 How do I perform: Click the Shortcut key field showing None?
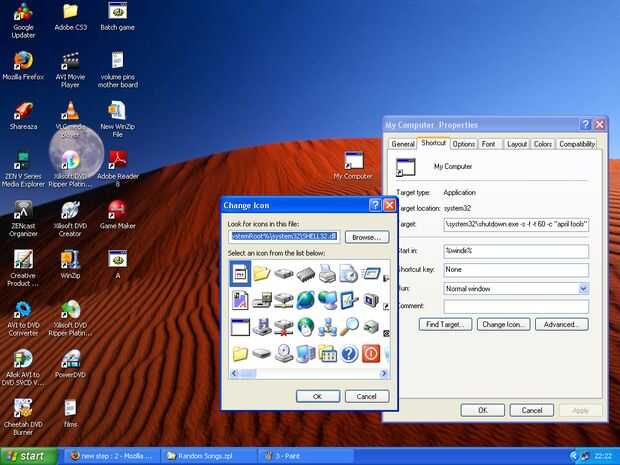pyautogui.click(x=516, y=270)
